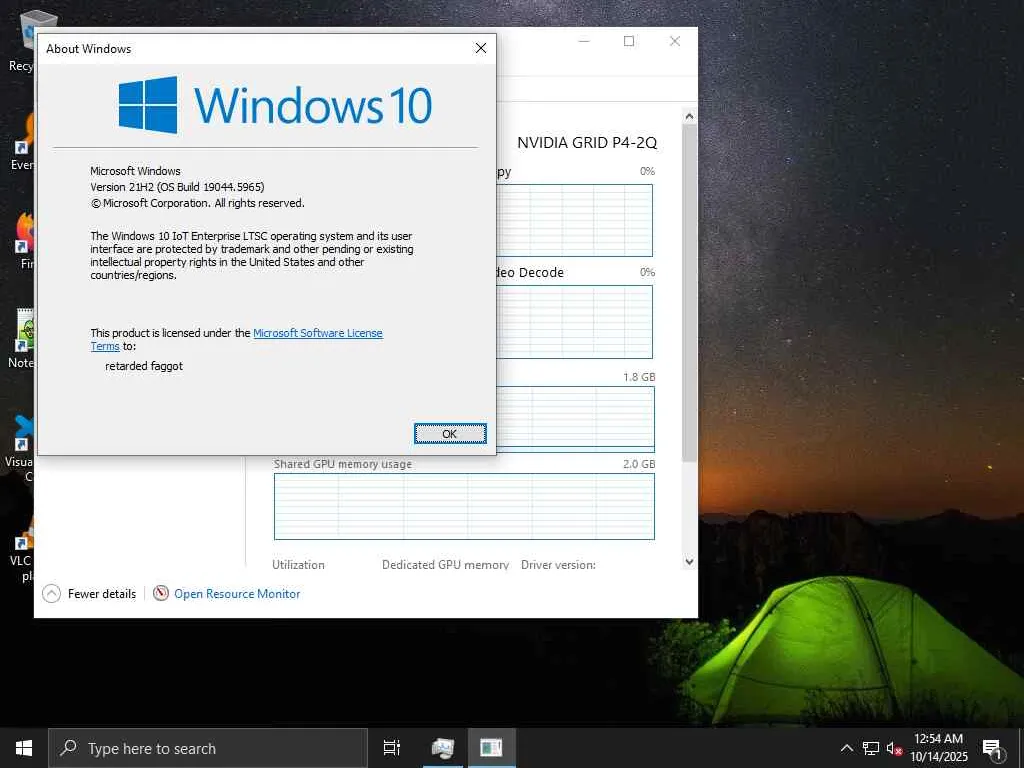Switch to About Windows taskbar button
This screenshot has width=1024, height=768.
pos(491,748)
